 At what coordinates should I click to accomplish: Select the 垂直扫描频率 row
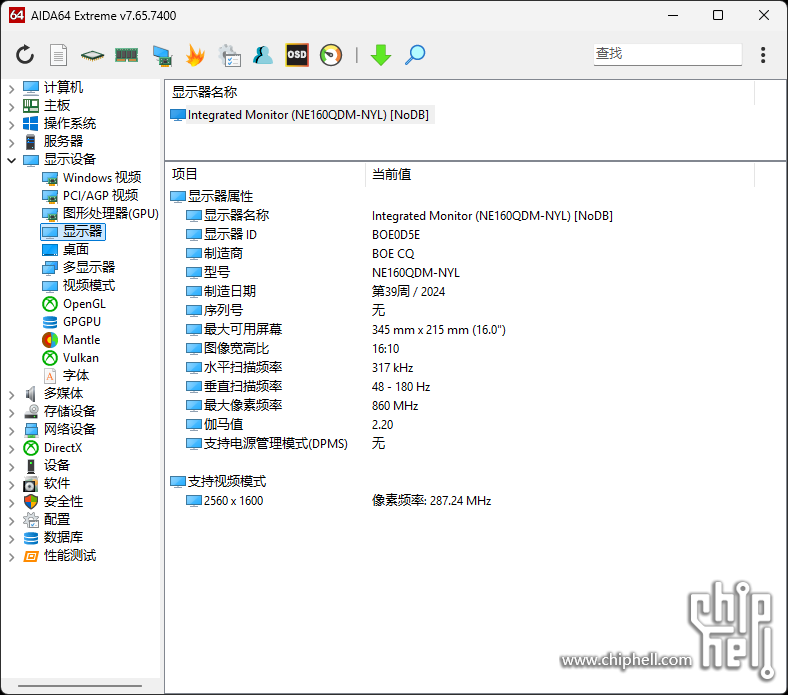pyautogui.click(x=243, y=386)
